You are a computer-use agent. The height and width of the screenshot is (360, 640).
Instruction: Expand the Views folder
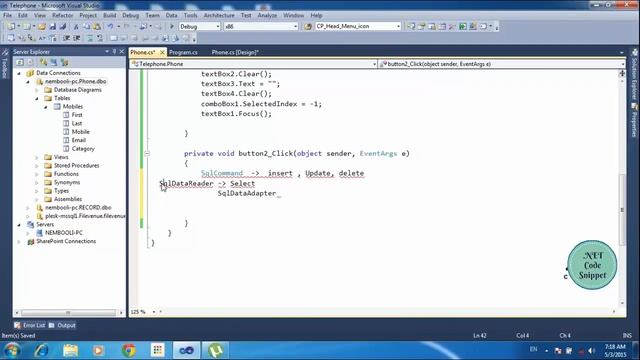coord(37,157)
